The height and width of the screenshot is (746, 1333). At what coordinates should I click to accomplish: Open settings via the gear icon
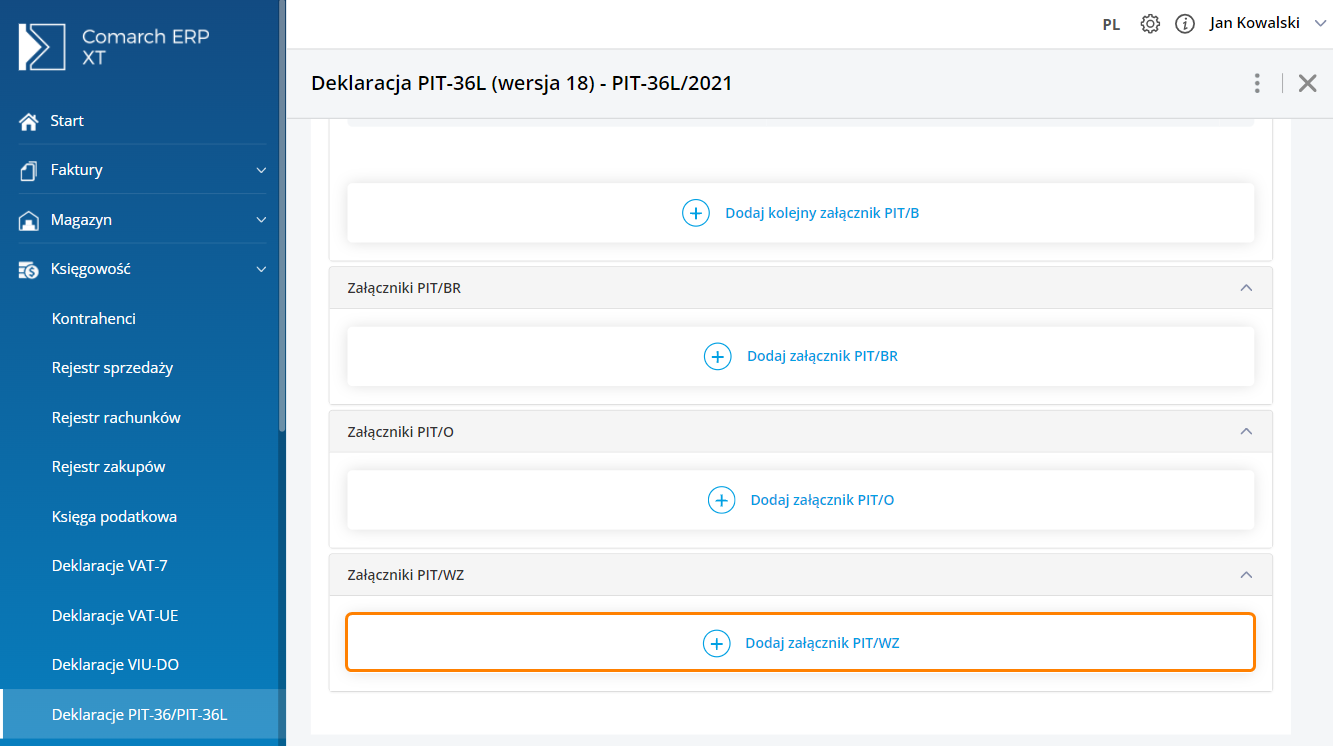(x=1150, y=24)
